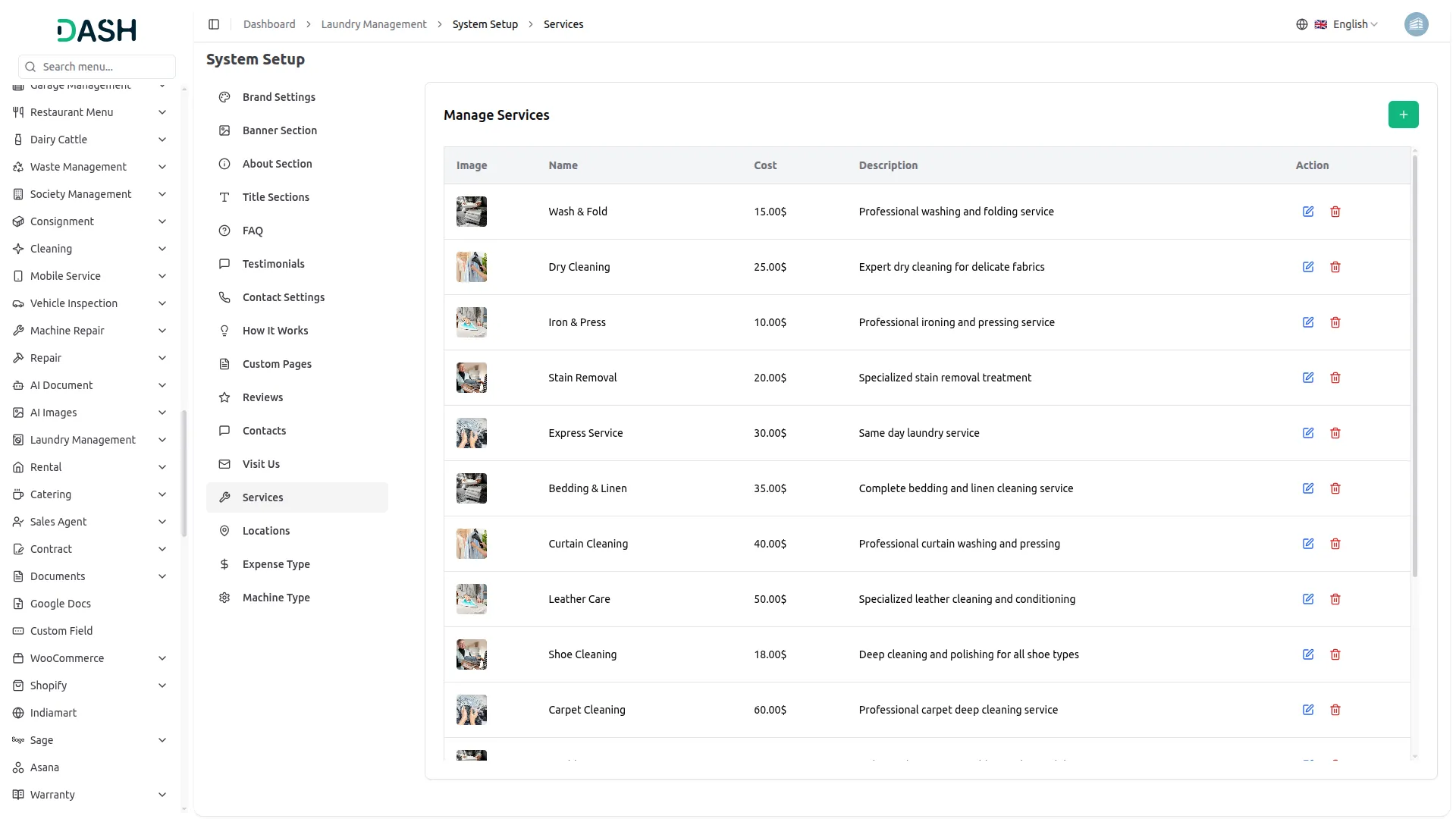Edit the Wash & Fold service
Viewport: 1456px width, 819px height.
coord(1308,212)
